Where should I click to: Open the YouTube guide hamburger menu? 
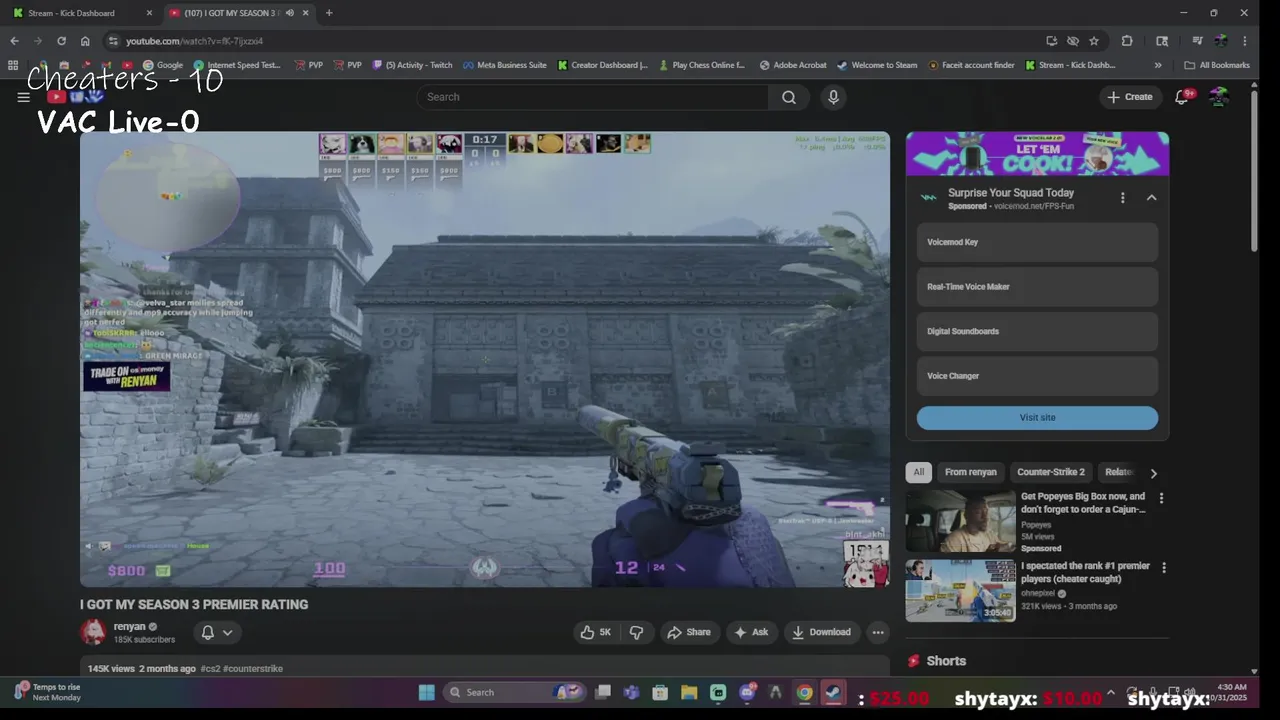tap(23, 97)
